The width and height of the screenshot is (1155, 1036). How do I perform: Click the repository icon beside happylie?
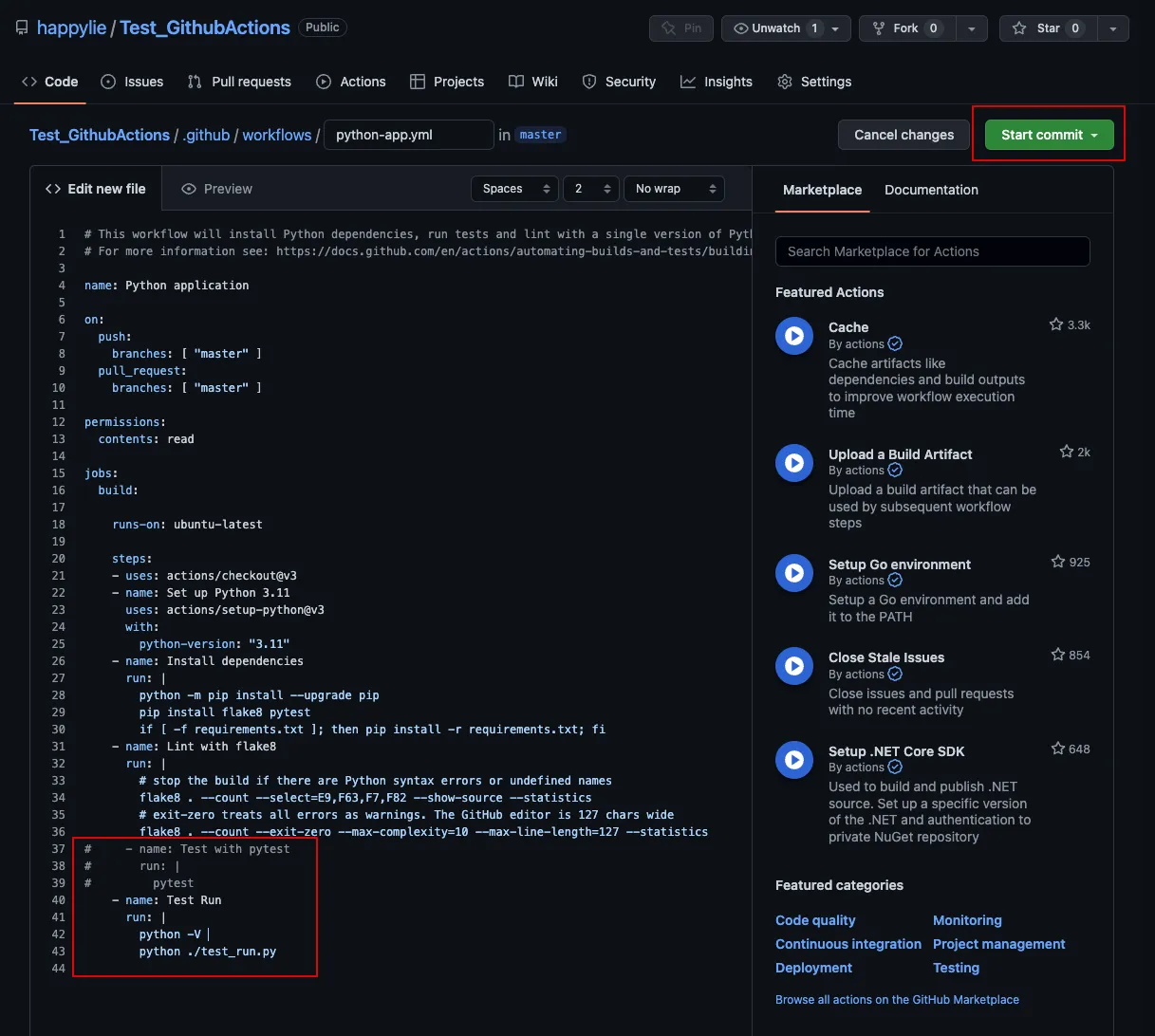(x=22, y=28)
